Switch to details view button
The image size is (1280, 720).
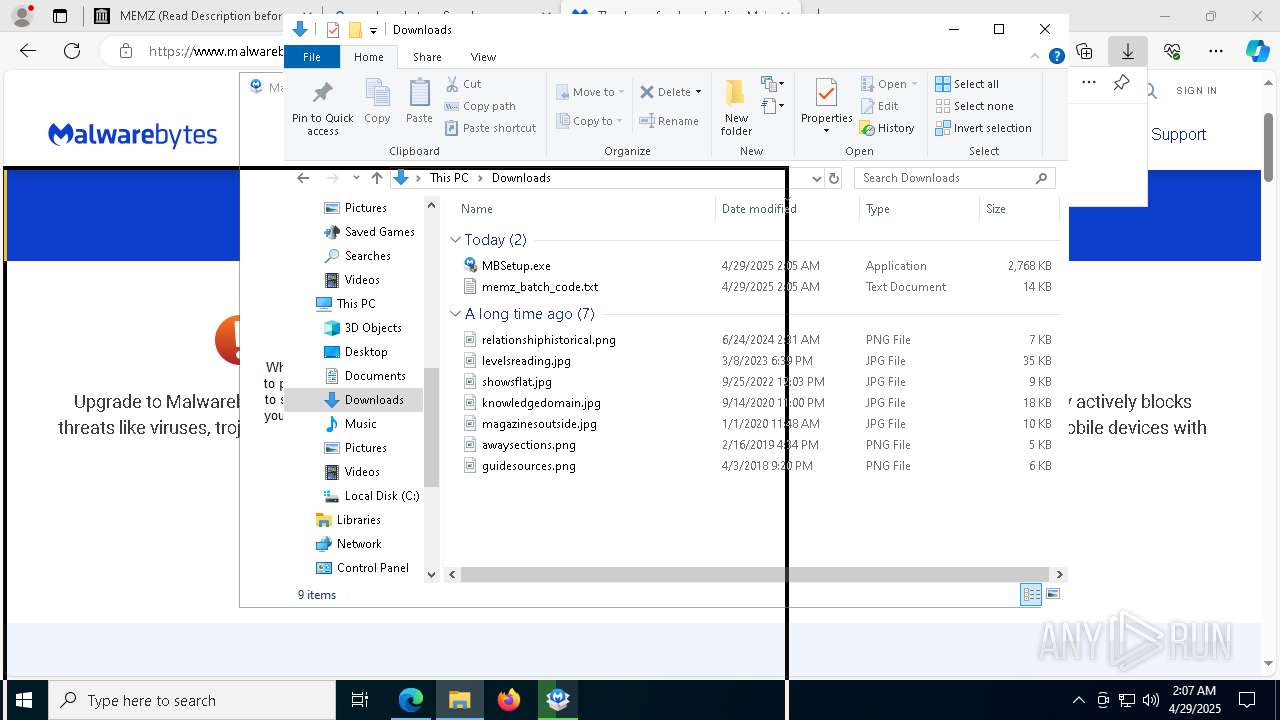click(x=1031, y=594)
